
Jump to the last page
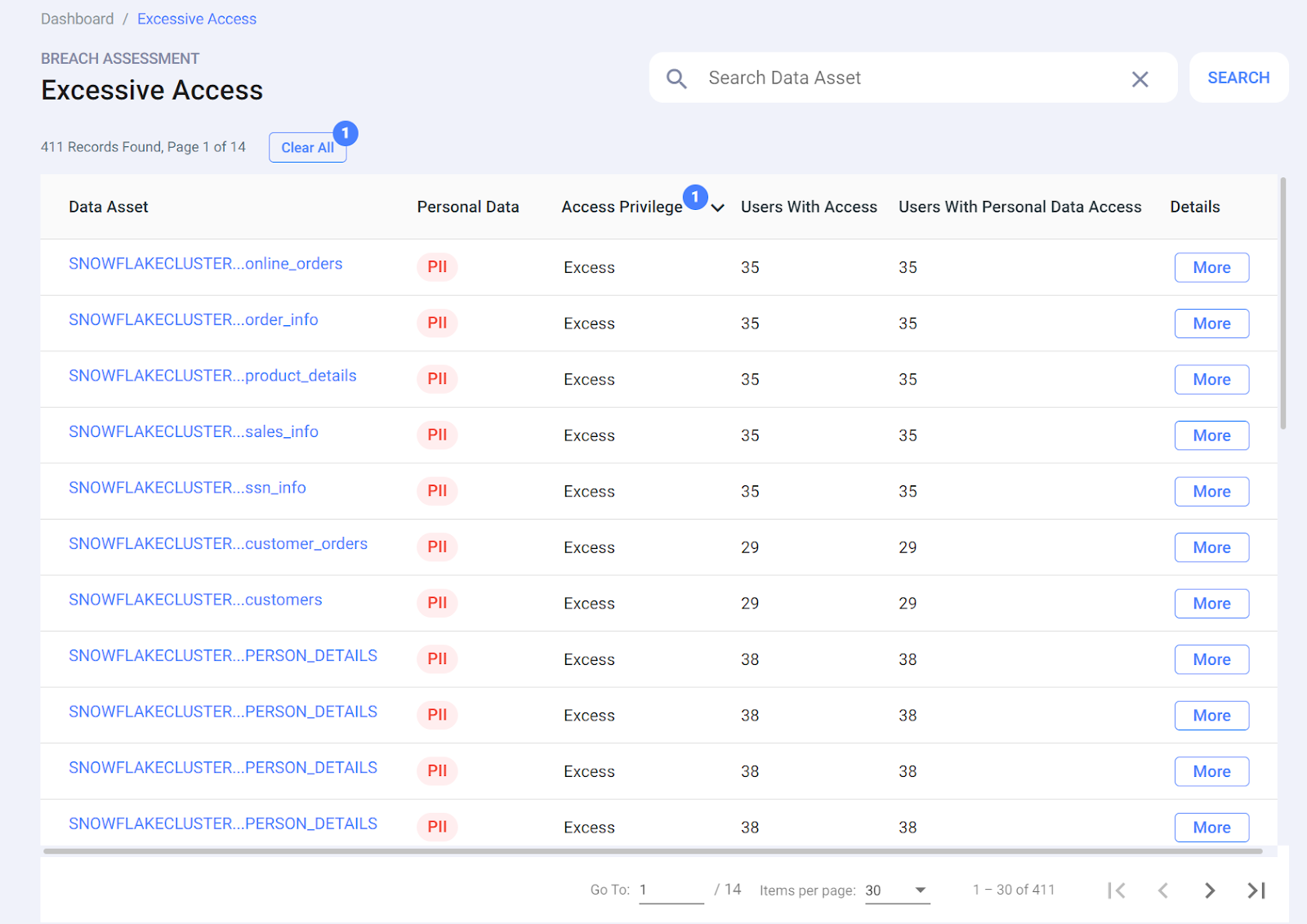pos(1256,891)
